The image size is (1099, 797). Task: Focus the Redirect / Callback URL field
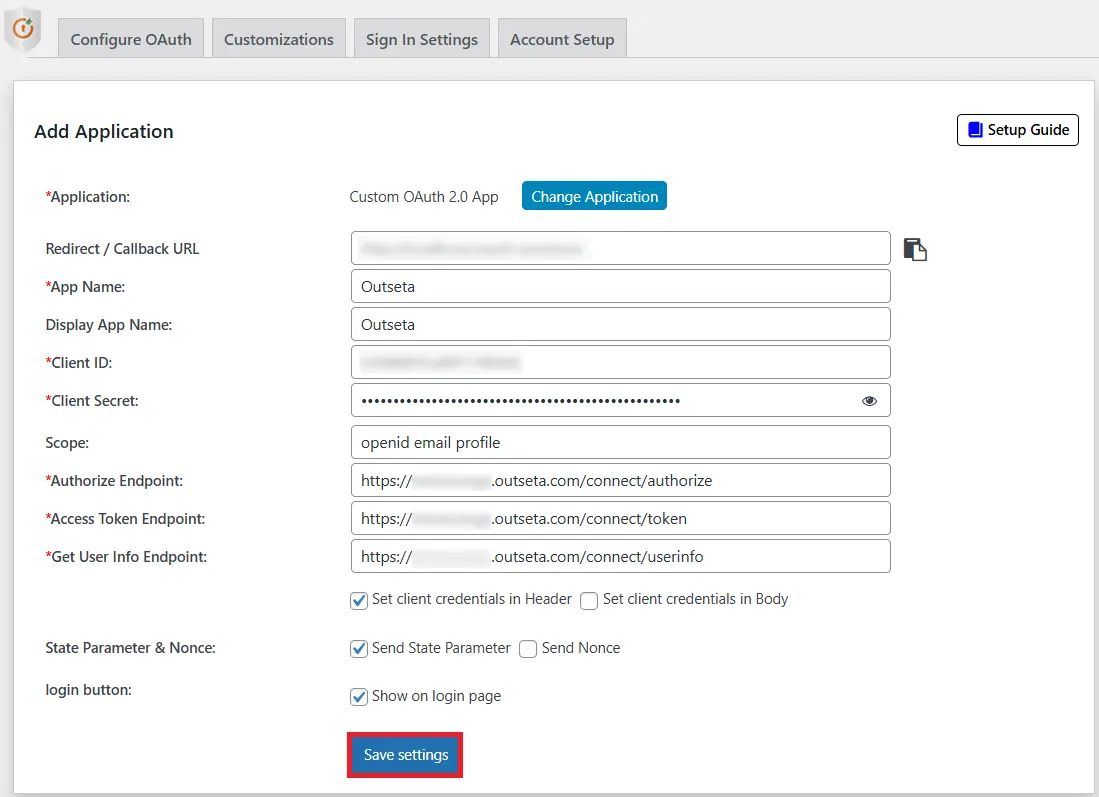pos(620,248)
